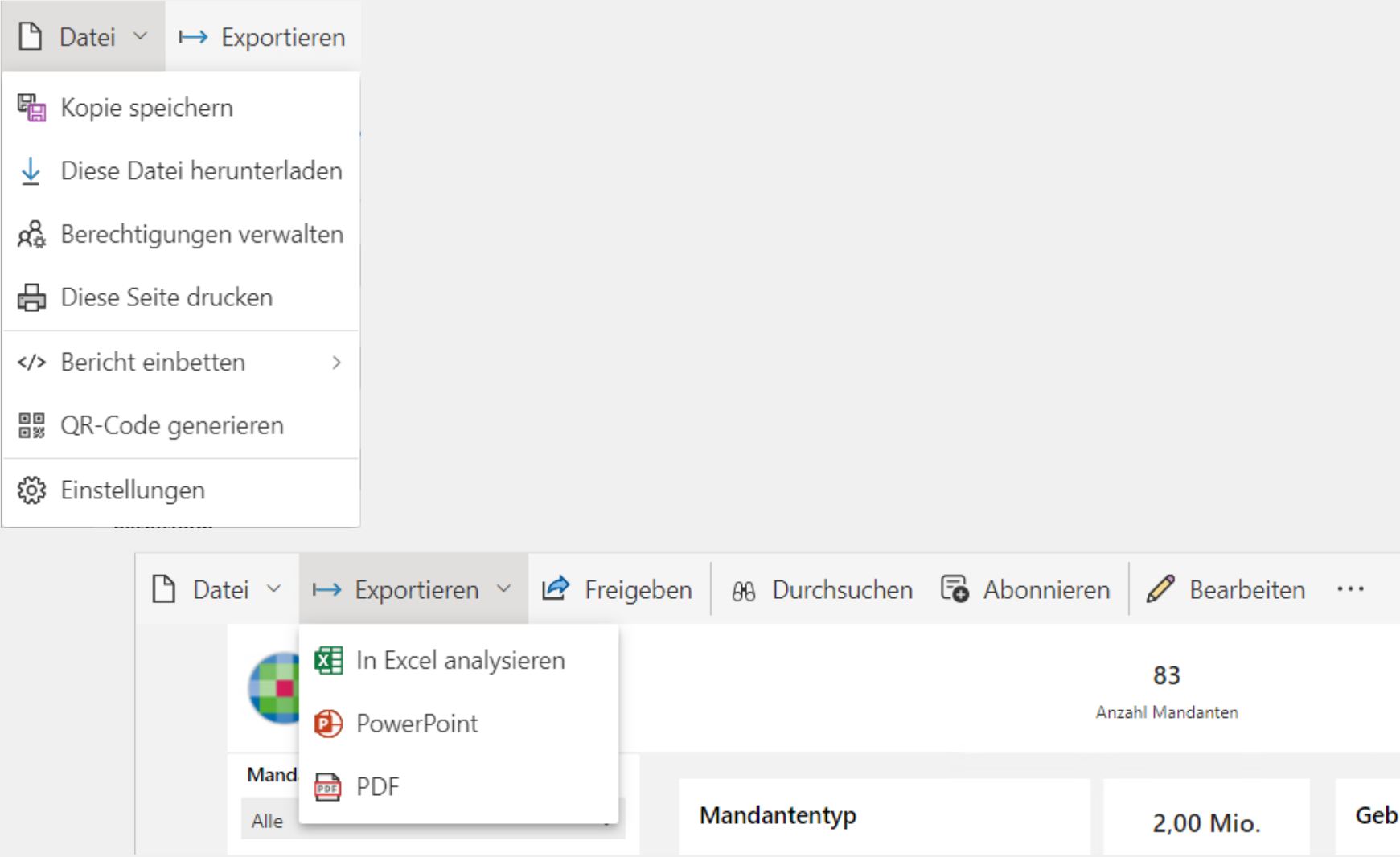Select the 83 Anzahl Mandanten card
Screen dimensions: 1400x857
(1167, 691)
